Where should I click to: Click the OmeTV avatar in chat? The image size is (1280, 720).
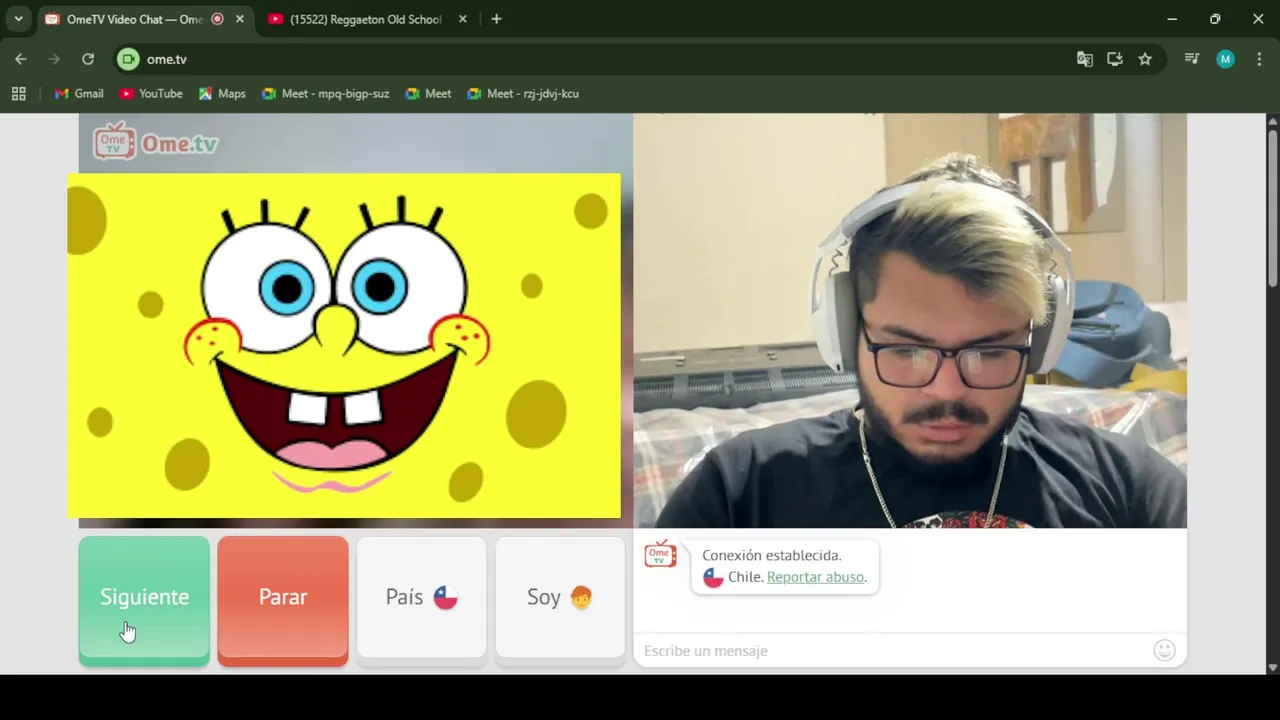(x=660, y=555)
